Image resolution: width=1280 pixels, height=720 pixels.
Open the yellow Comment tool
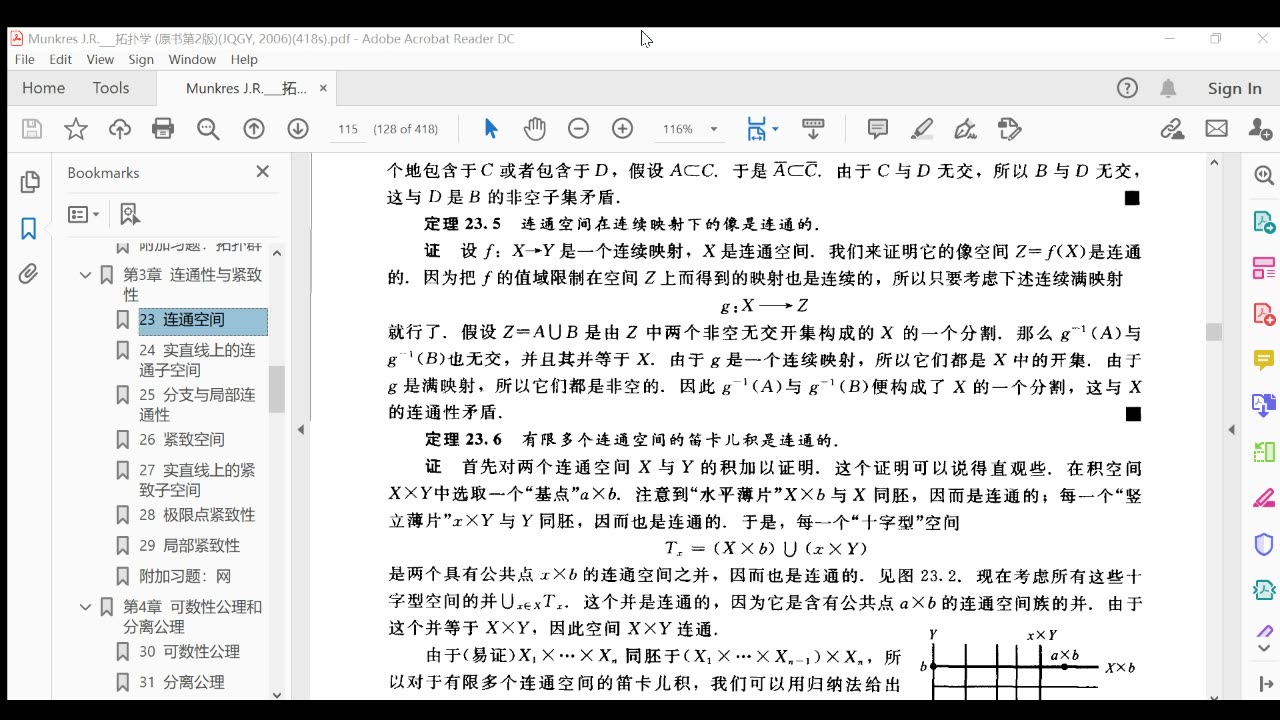point(1263,360)
